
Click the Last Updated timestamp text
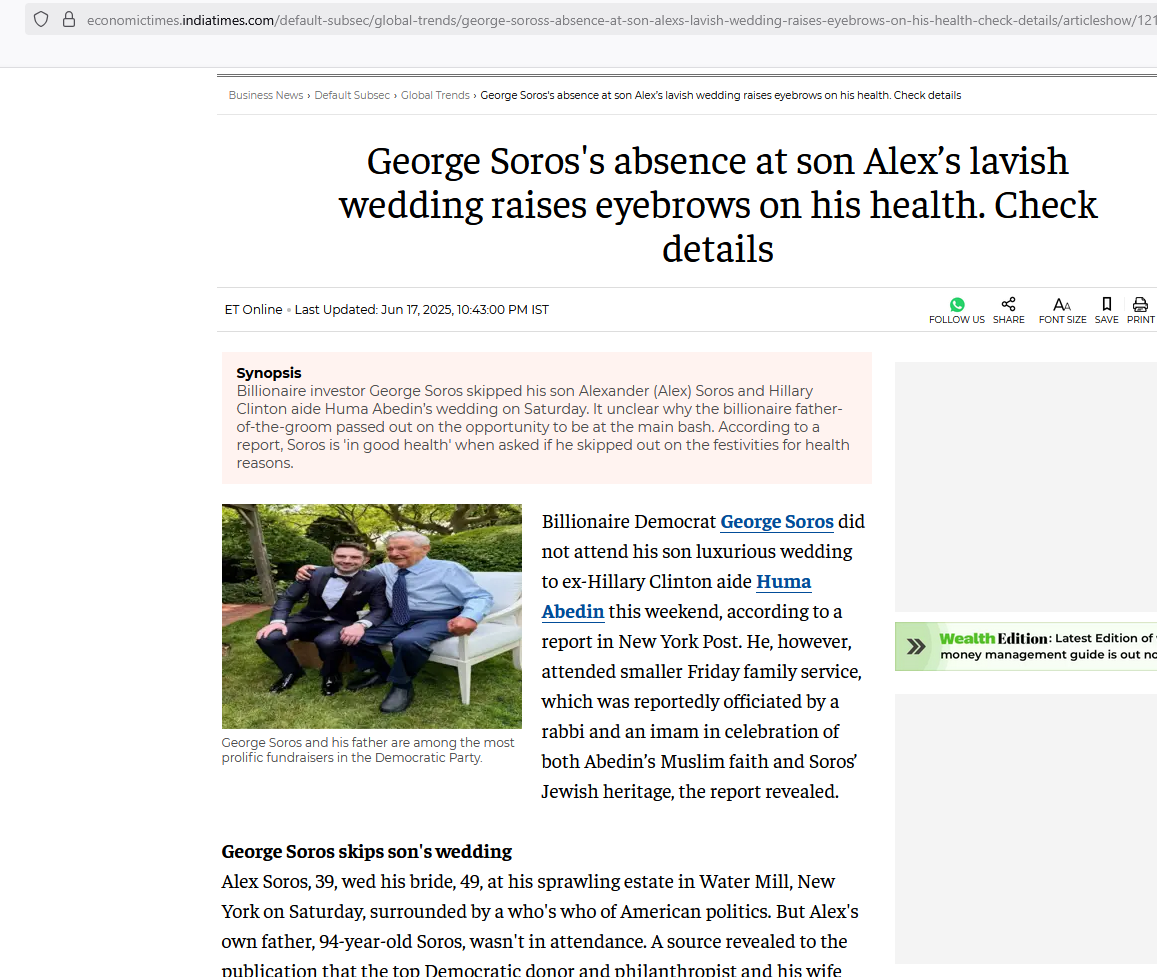tap(422, 310)
